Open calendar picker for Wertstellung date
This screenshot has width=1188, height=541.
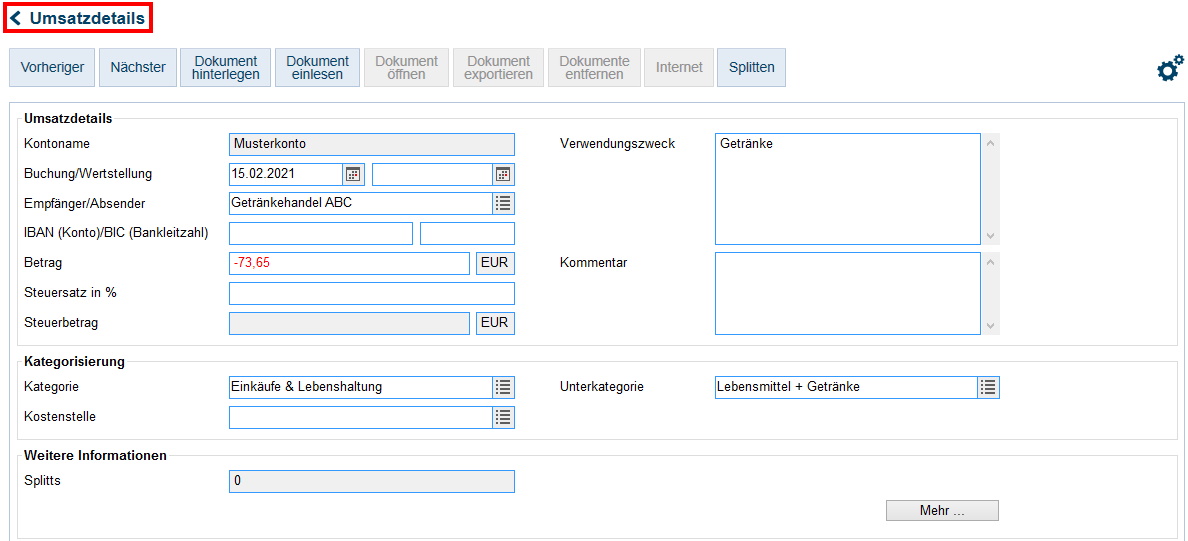[x=503, y=174]
